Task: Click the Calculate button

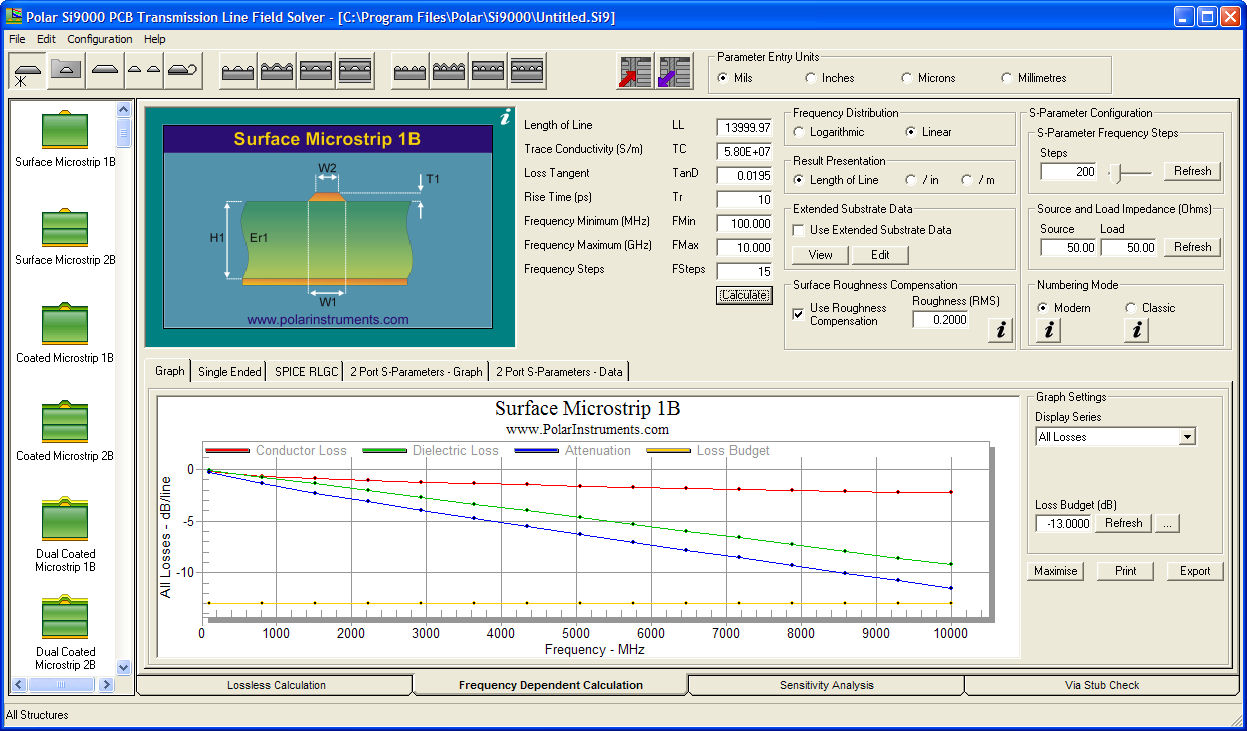Action: (744, 295)
